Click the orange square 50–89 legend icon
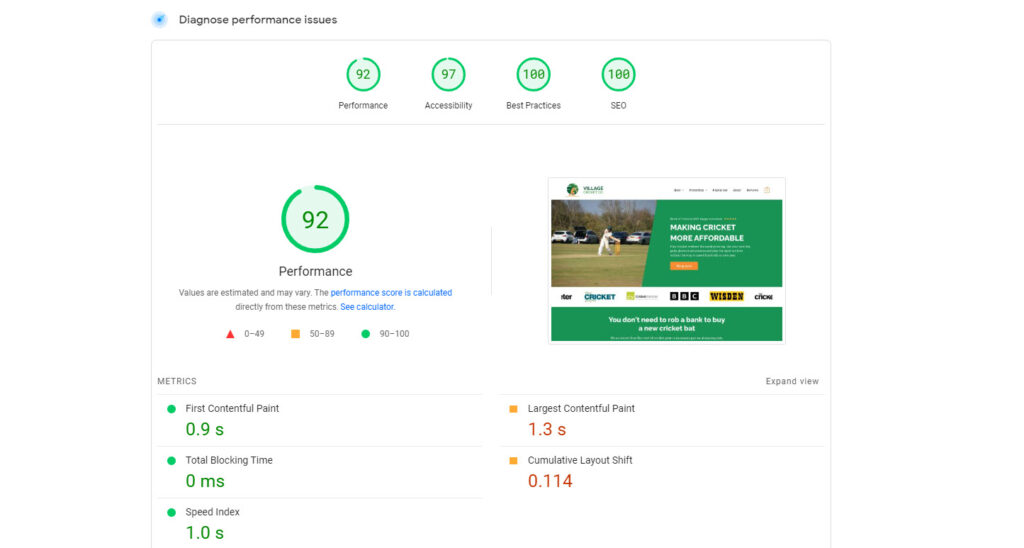Viewport: 1024px width, 548px height. tap(295, 334)
